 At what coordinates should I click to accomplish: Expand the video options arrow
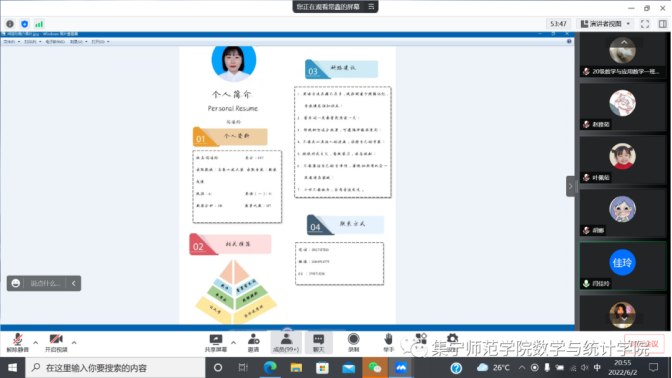point(74,343)
